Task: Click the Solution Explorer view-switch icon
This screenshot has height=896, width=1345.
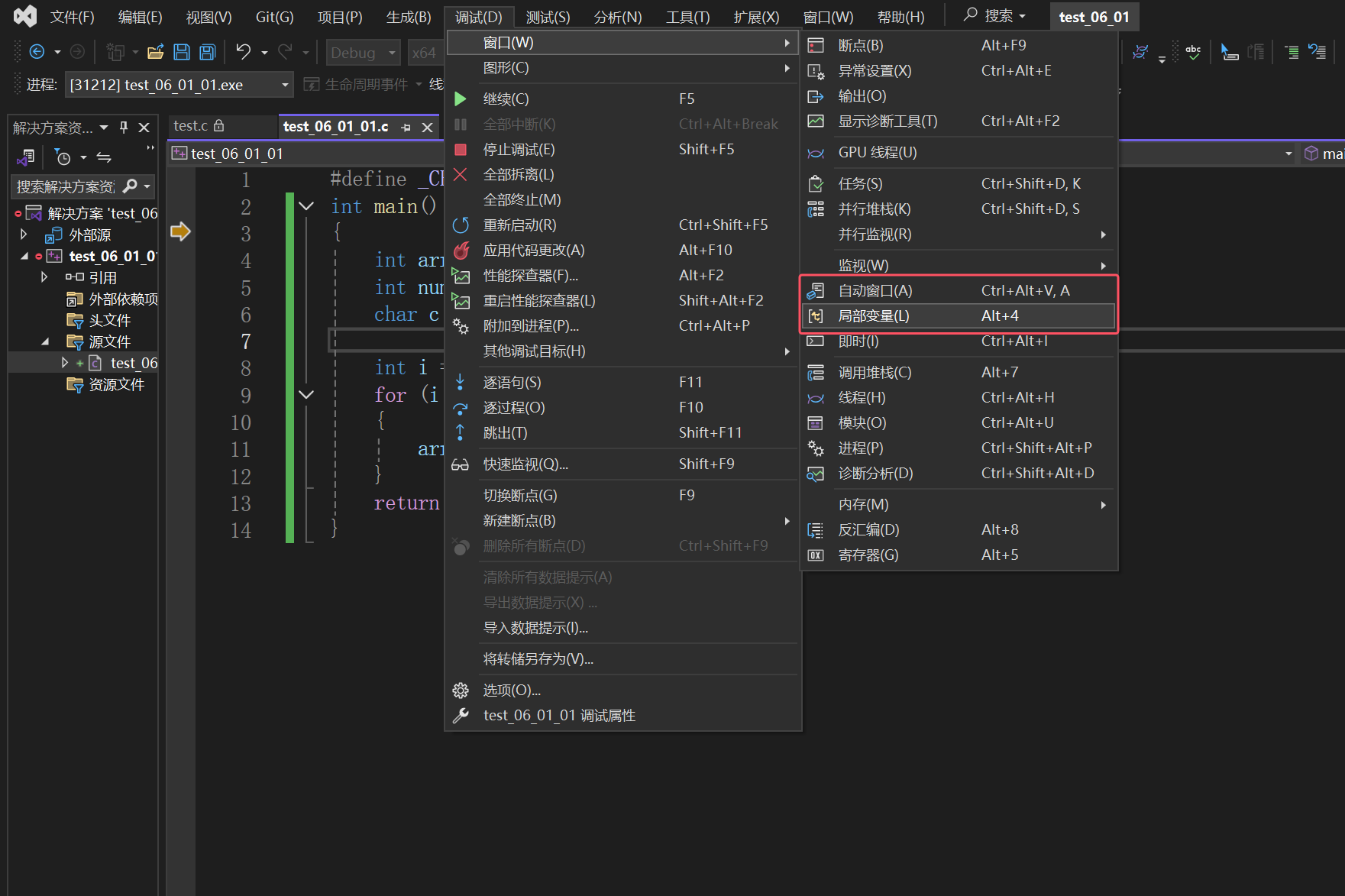Action: pos(26,158)
